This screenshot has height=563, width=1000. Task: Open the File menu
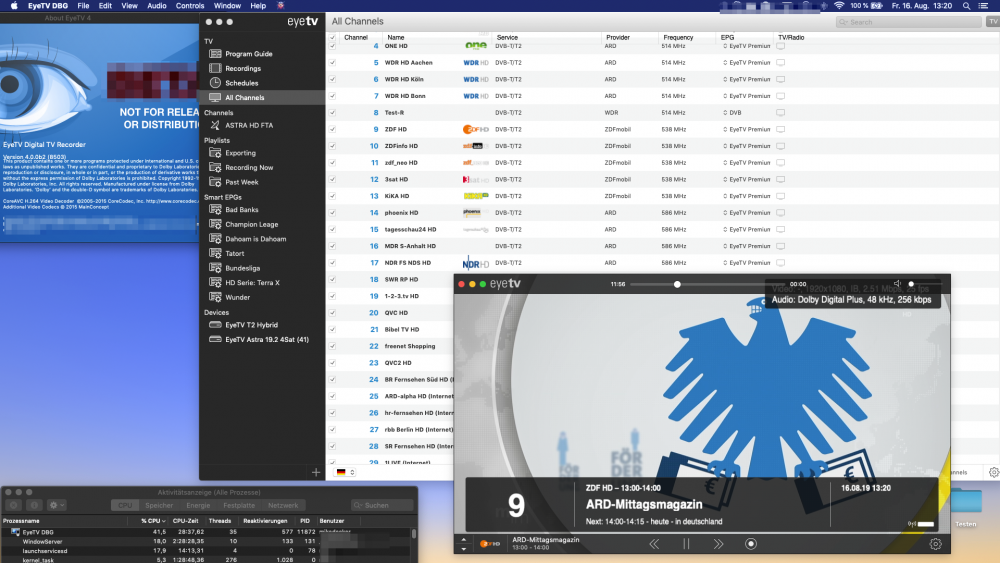pos(84,6)
